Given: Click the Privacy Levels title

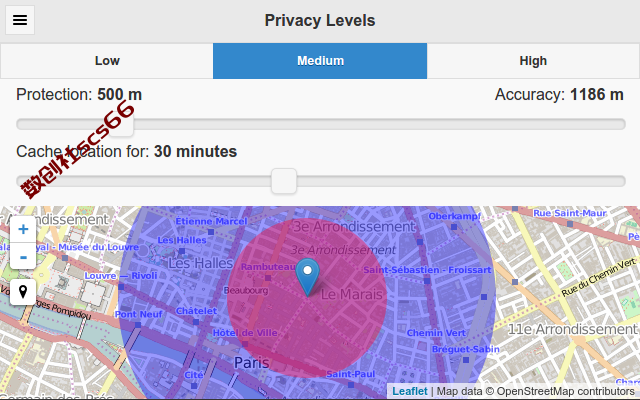Looking at the screenshot, I should click(320, 20).
